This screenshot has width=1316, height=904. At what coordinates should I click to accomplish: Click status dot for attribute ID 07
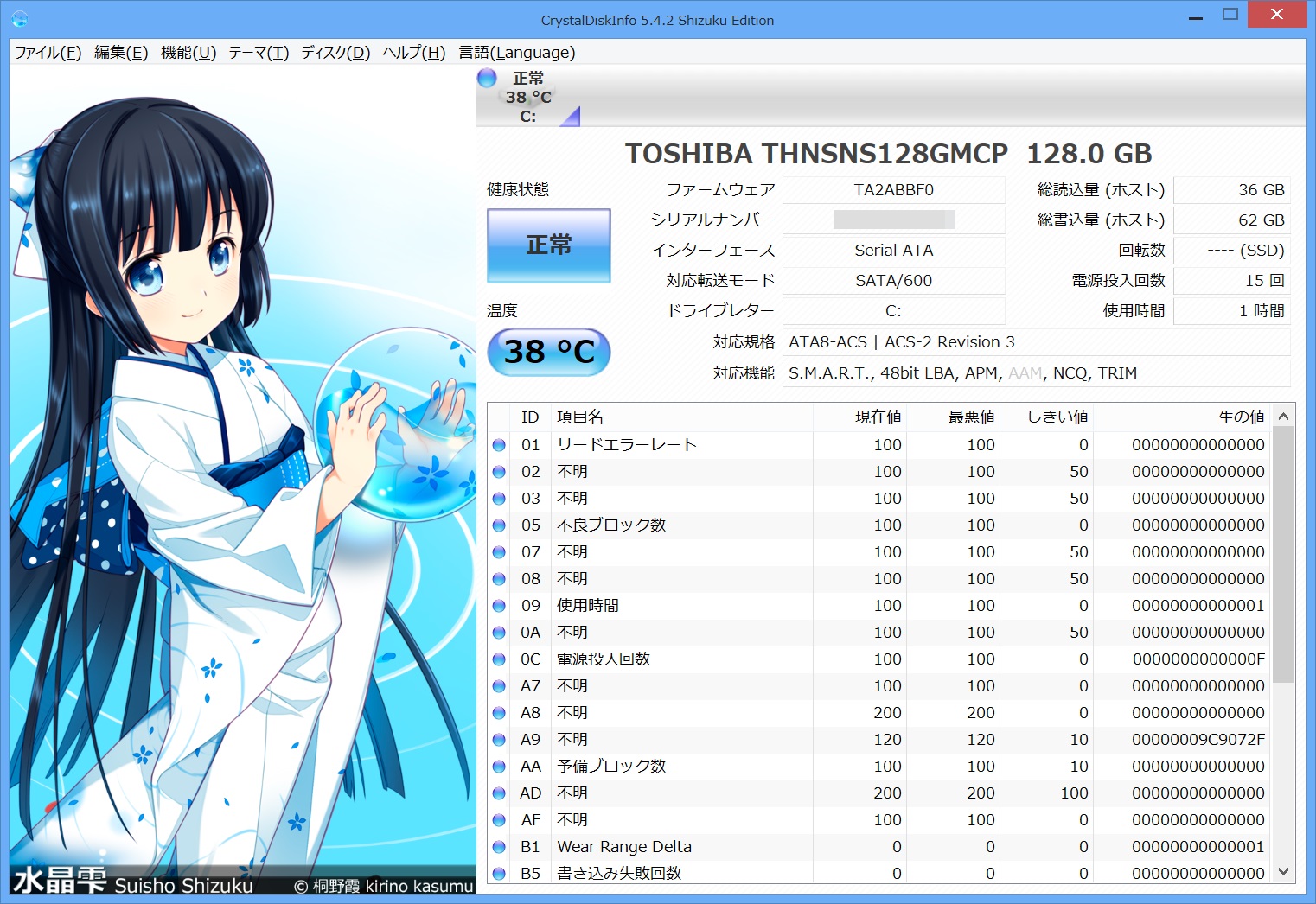(x=499, y=552)
